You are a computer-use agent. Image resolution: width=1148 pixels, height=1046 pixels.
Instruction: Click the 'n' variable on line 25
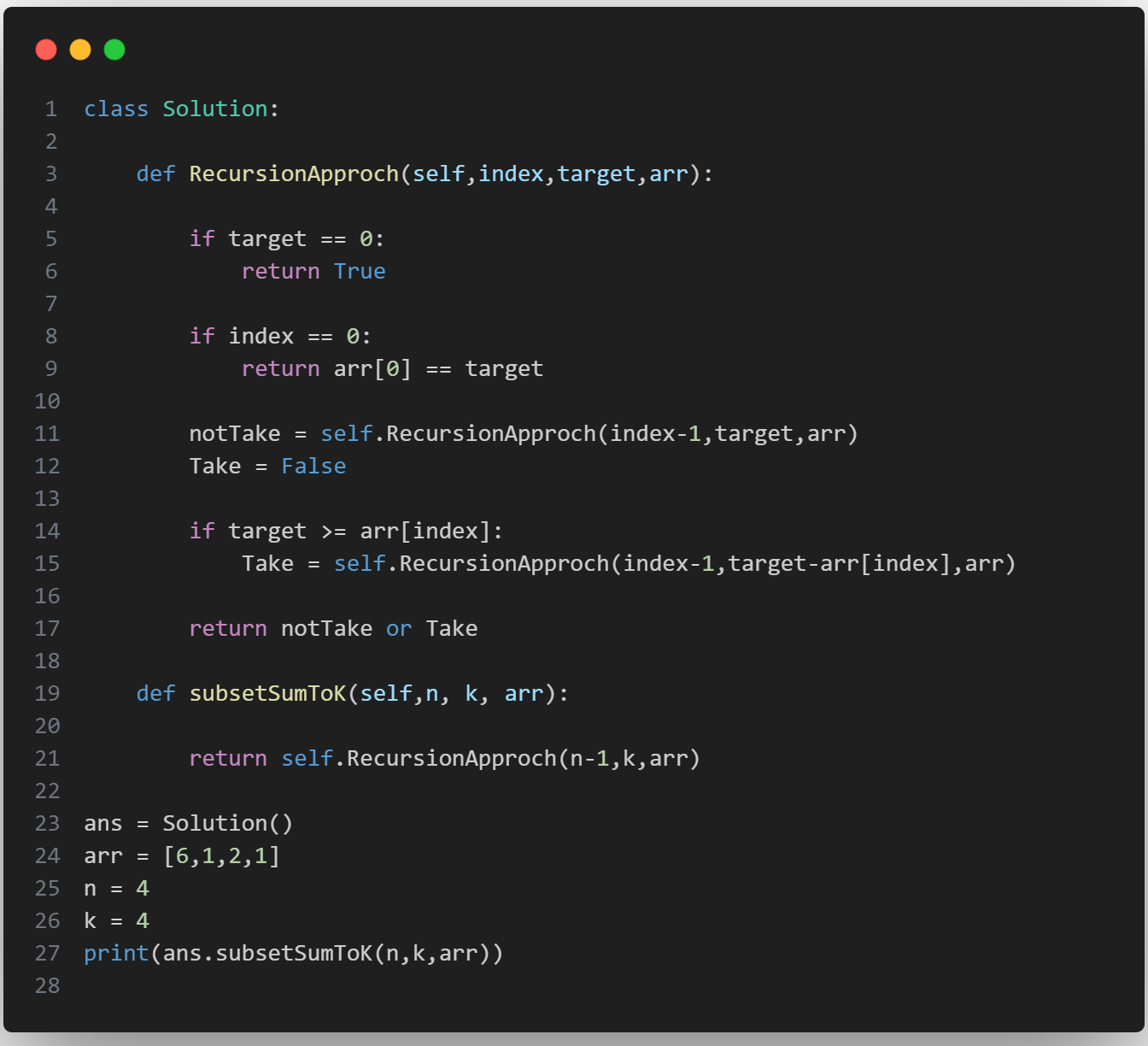click(91, 889)
